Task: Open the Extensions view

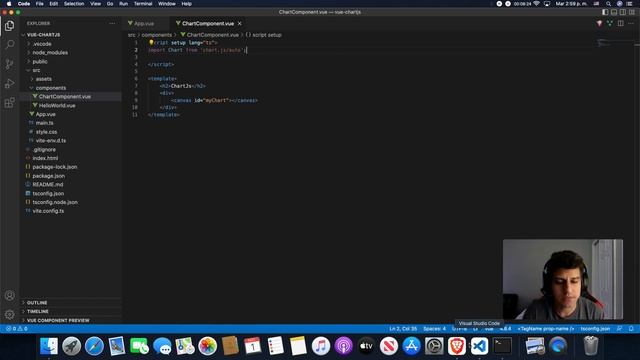Action: click(9, 103)
